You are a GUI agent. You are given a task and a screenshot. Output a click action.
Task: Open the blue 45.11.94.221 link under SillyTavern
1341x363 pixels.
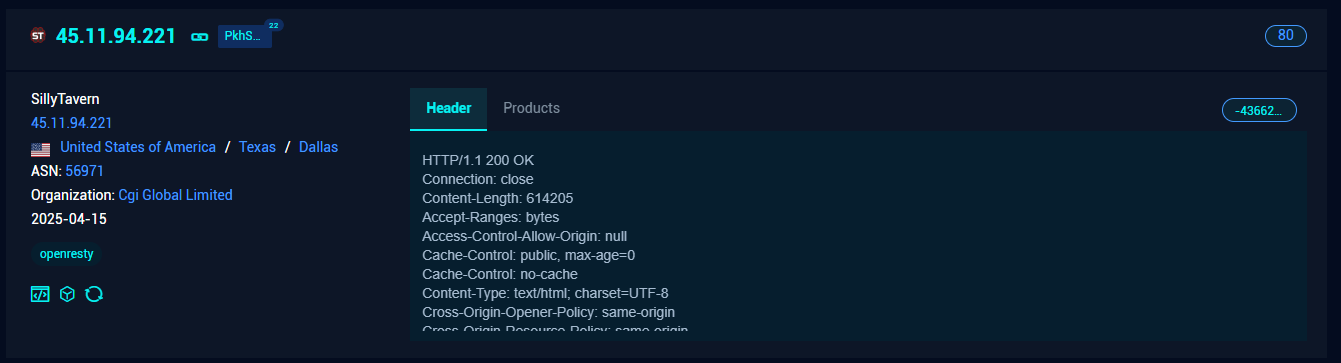pos(72,123)
